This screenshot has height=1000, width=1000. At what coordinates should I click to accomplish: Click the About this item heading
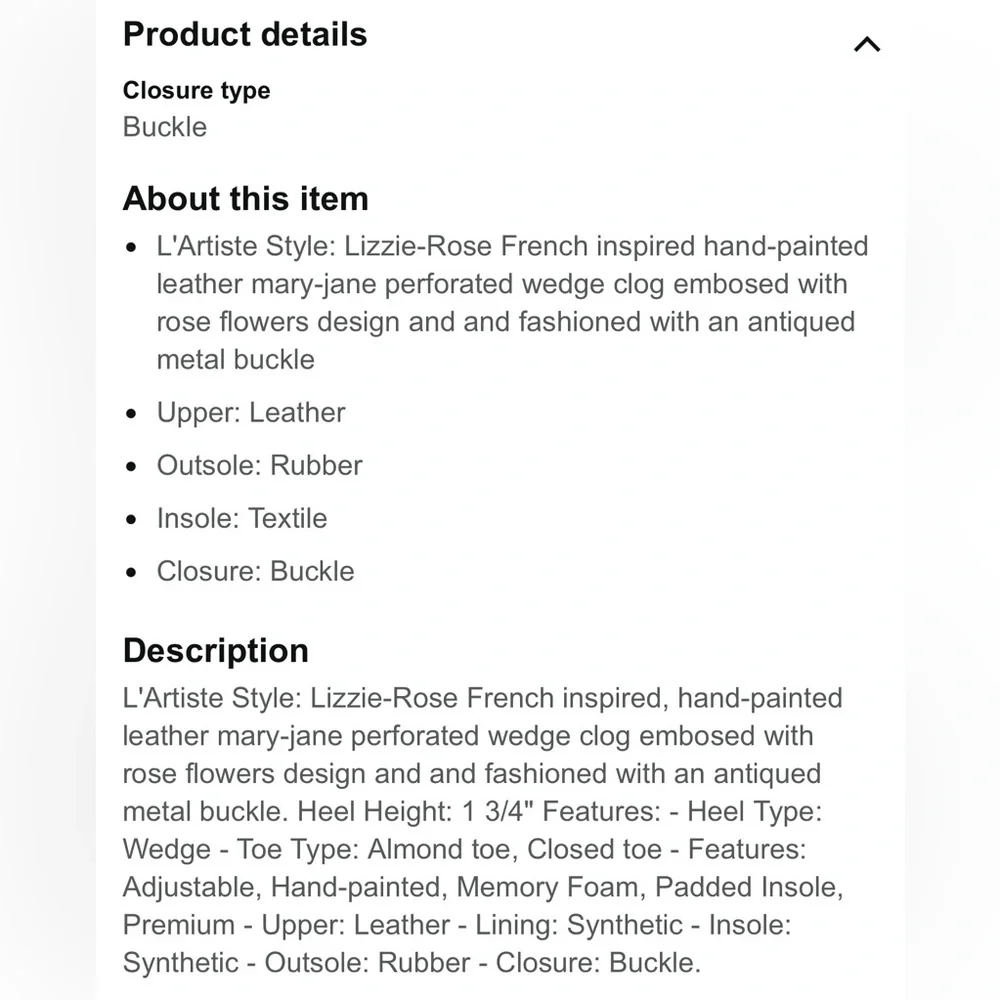click(x=245, y=198)
